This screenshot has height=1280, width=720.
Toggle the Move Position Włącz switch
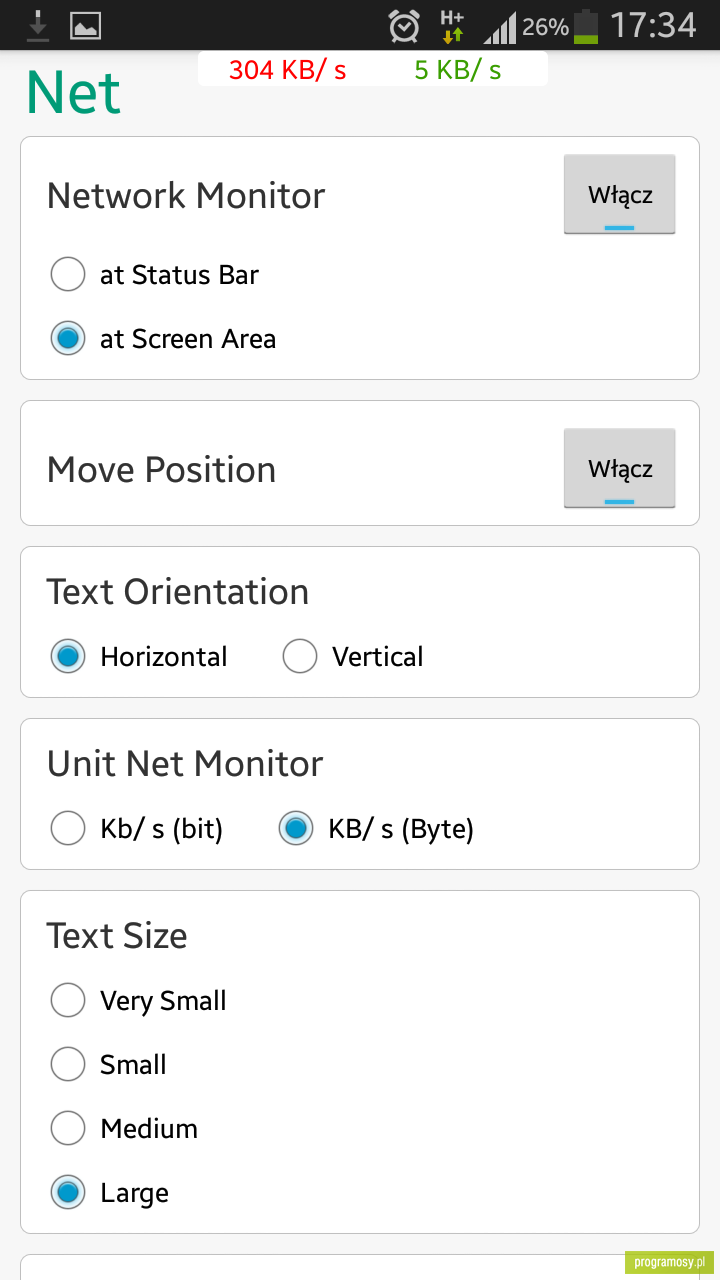coord(619,468)
